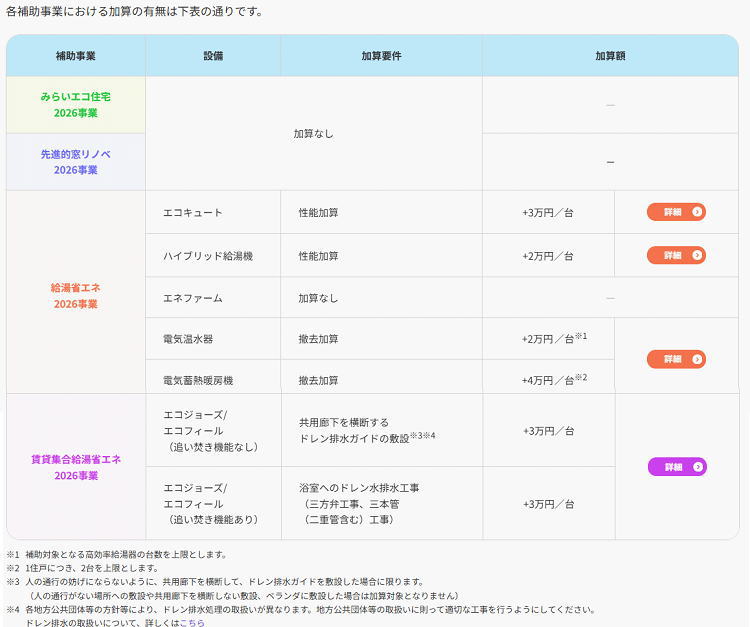Follow the こちら link about ドレン排水
The image size is (750, 627).
(192, 622)
